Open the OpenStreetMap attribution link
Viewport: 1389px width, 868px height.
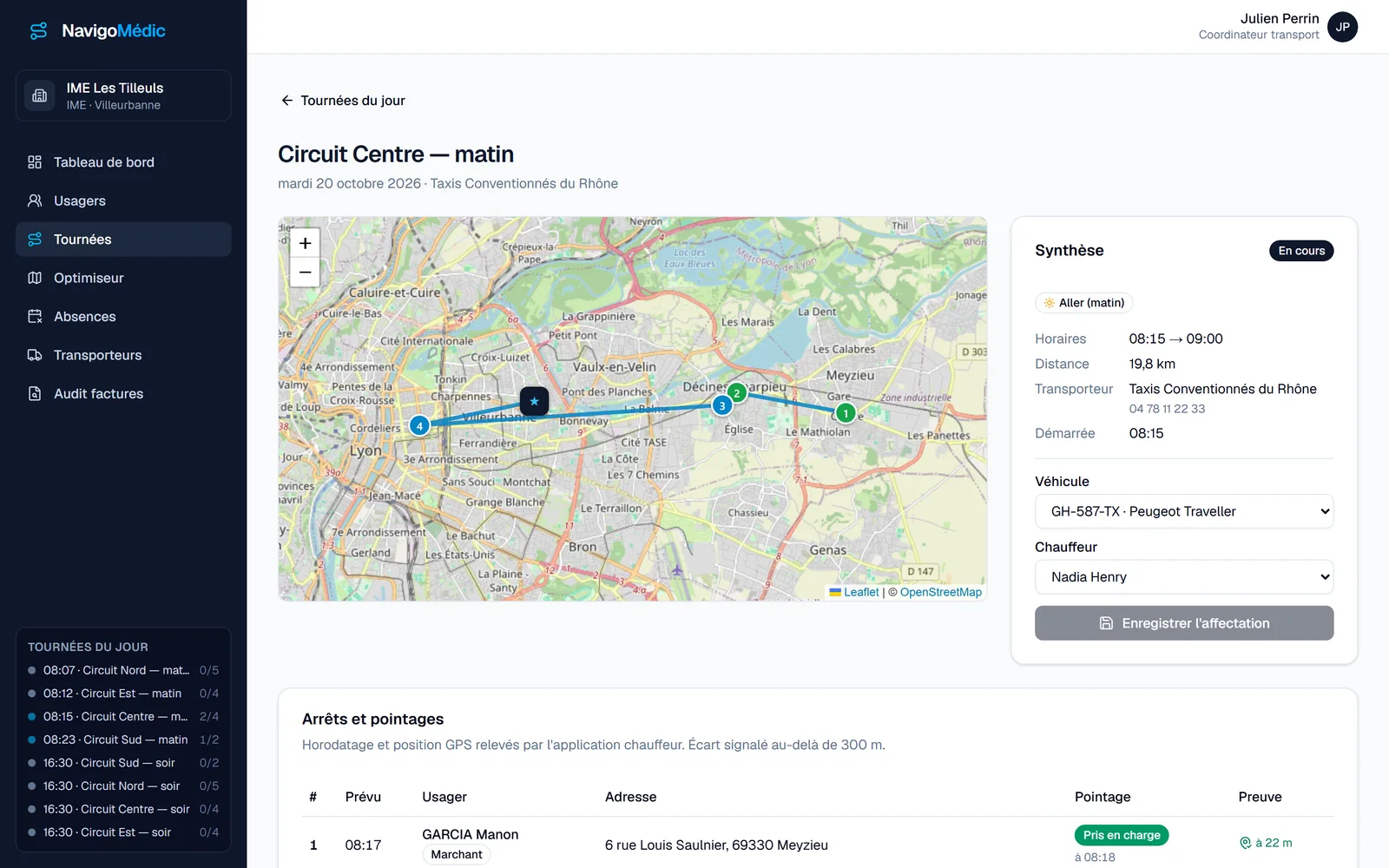tap(941, 592)
